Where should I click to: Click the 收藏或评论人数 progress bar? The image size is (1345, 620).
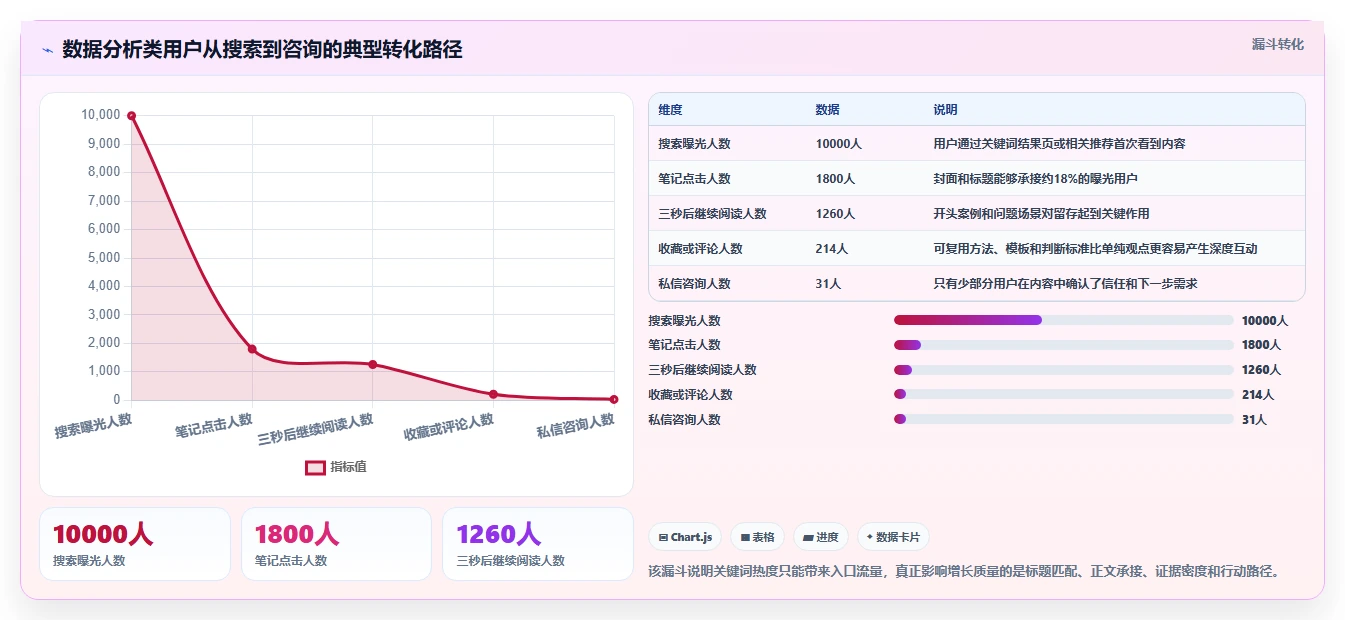pos(1064,395)
